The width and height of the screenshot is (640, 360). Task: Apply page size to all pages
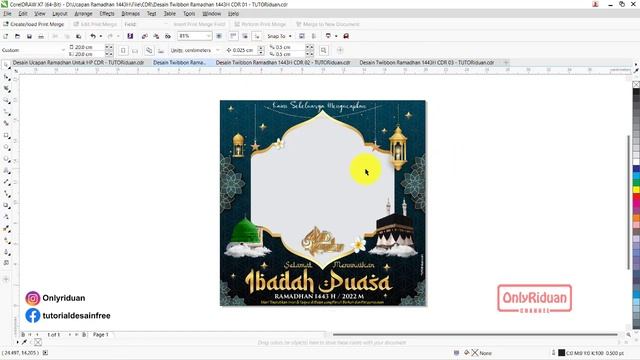pyautogui.click(x=149, y=51)
